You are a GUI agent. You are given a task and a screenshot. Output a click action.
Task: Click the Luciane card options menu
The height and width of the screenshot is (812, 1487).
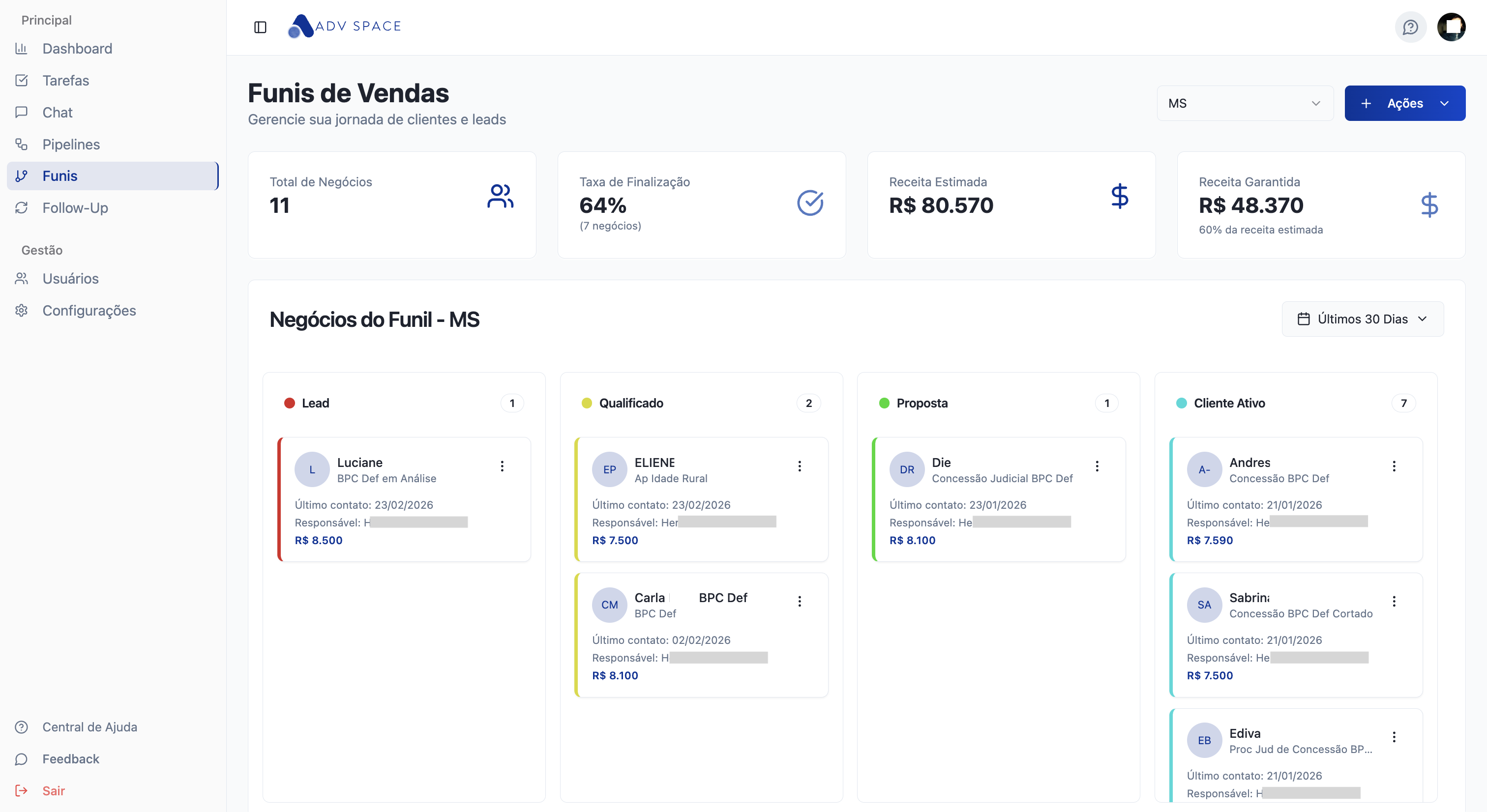click(502, 466)
